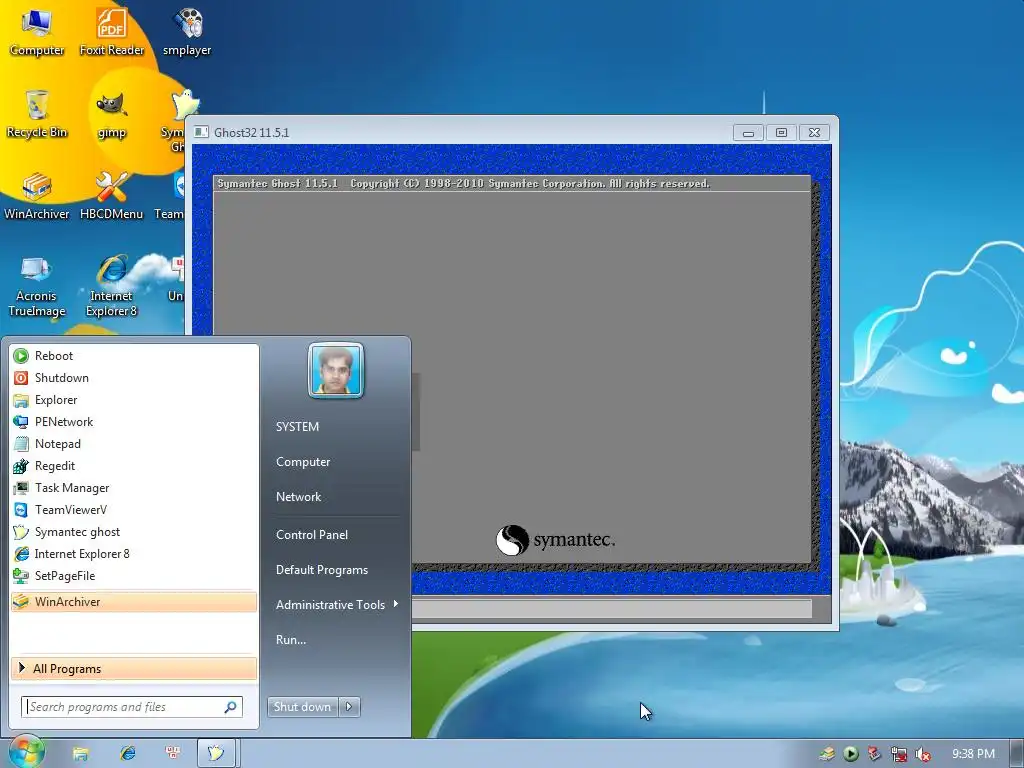Click the green play tray icon
Image resolution: width=1024 pixels, height=768 pixels.
[850, 754]
